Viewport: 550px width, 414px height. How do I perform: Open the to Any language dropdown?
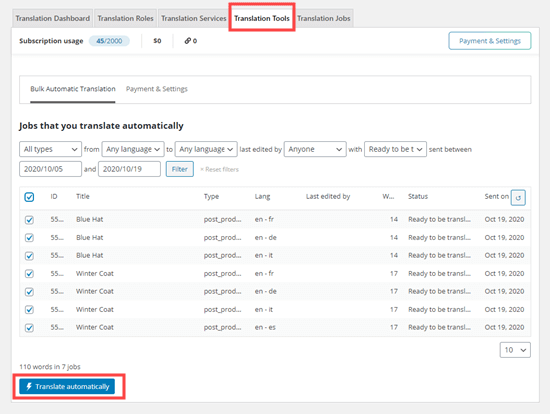point(206,149)
